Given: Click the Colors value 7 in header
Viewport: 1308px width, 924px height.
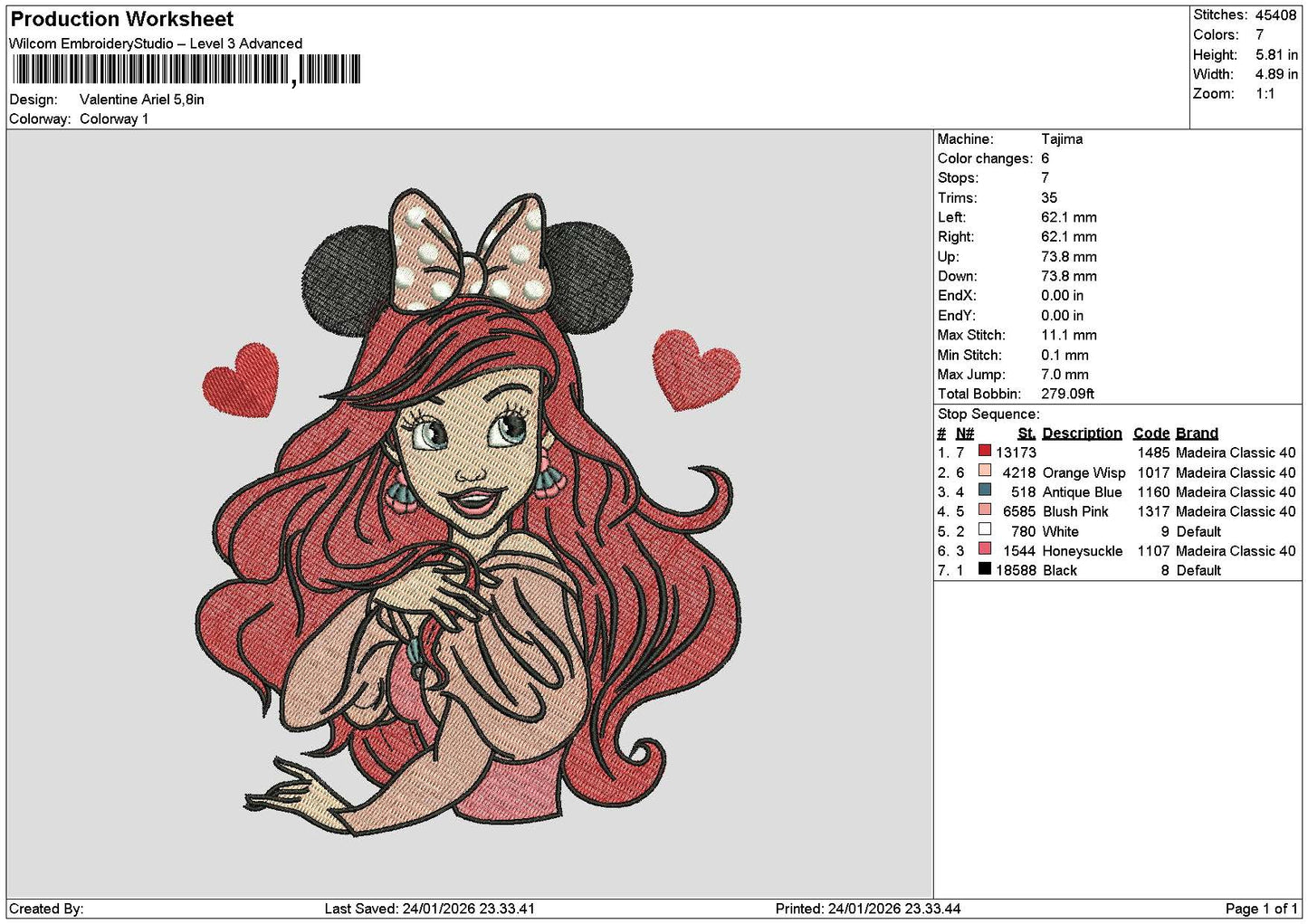Looking at the screenshot, I should [x=1259, y=35].
